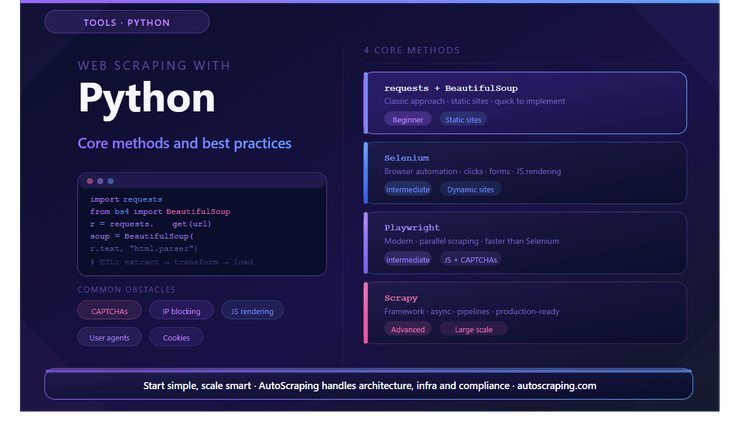Select the Cookies tag
Screen dimensions: 750x422
pos(176,337)
